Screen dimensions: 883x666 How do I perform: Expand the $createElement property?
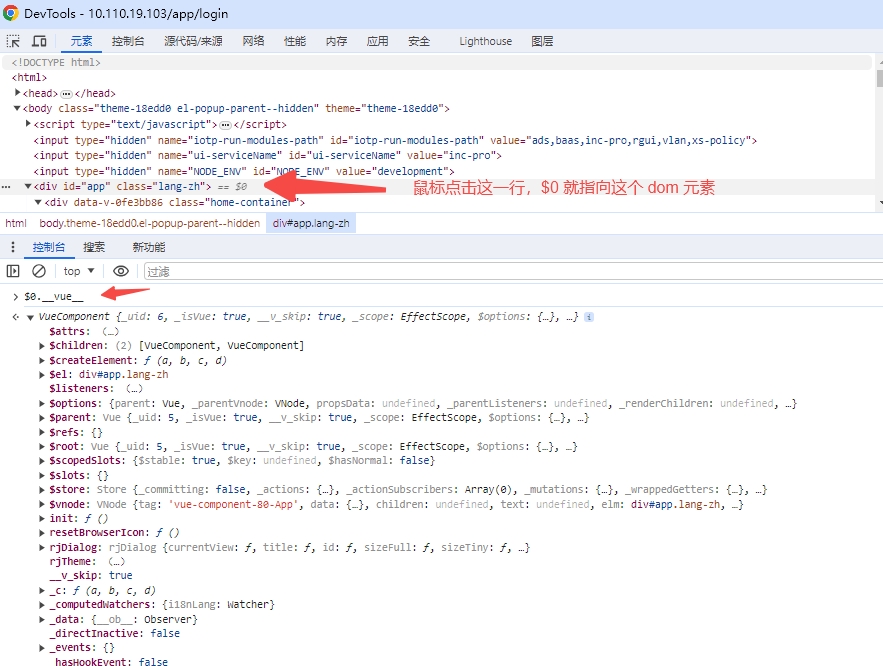42,360
